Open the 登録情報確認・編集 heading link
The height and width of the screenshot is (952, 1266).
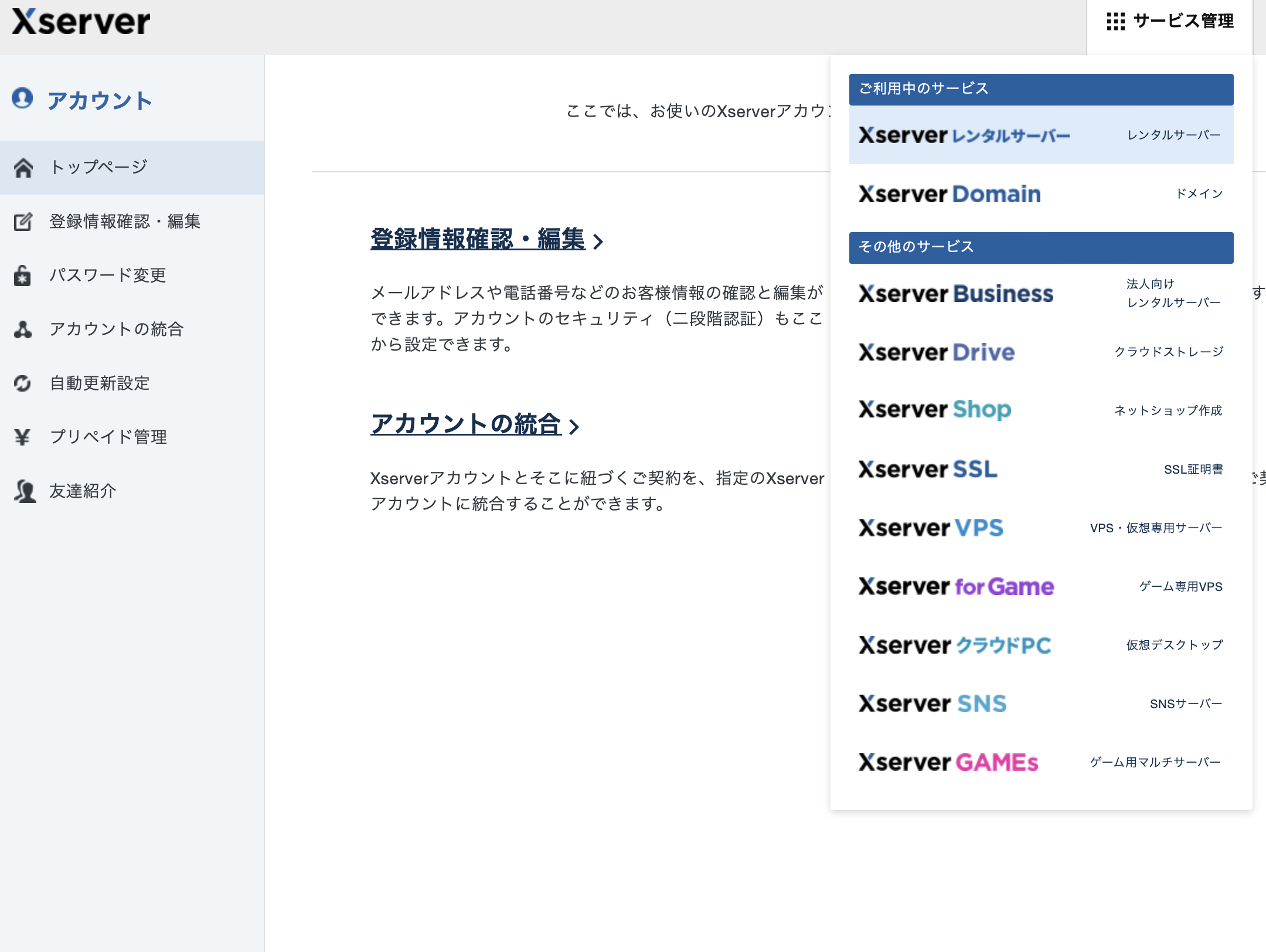[478, 239]
